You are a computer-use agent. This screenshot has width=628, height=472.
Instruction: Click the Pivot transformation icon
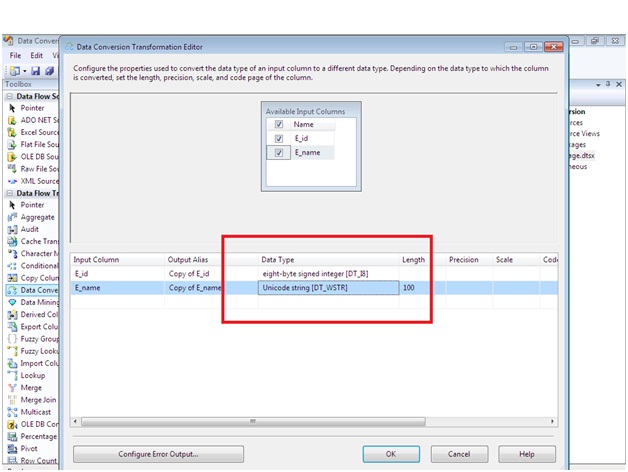[x=11, y=448]
